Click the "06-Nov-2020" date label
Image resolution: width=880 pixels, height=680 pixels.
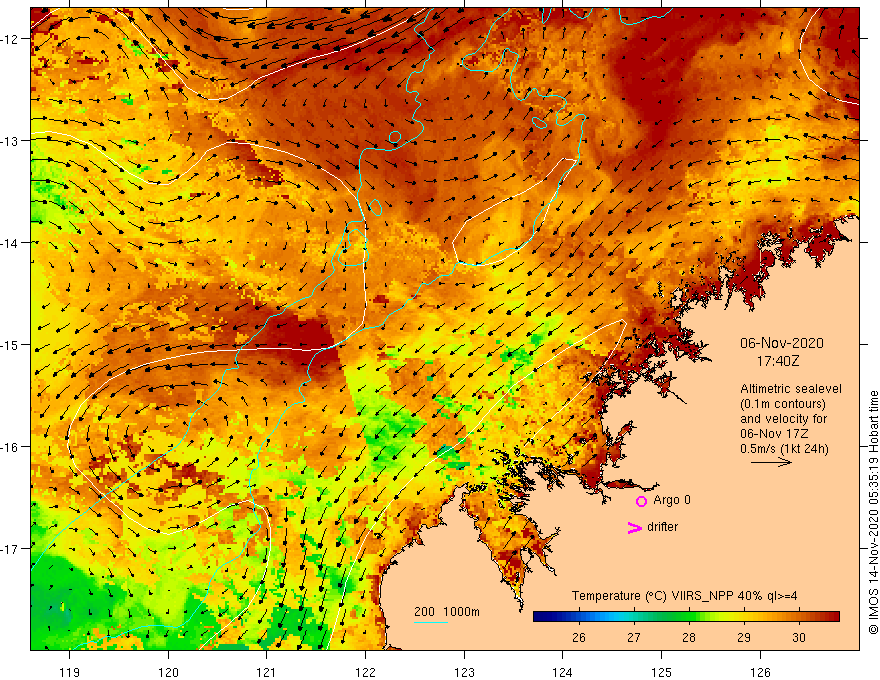782,343
